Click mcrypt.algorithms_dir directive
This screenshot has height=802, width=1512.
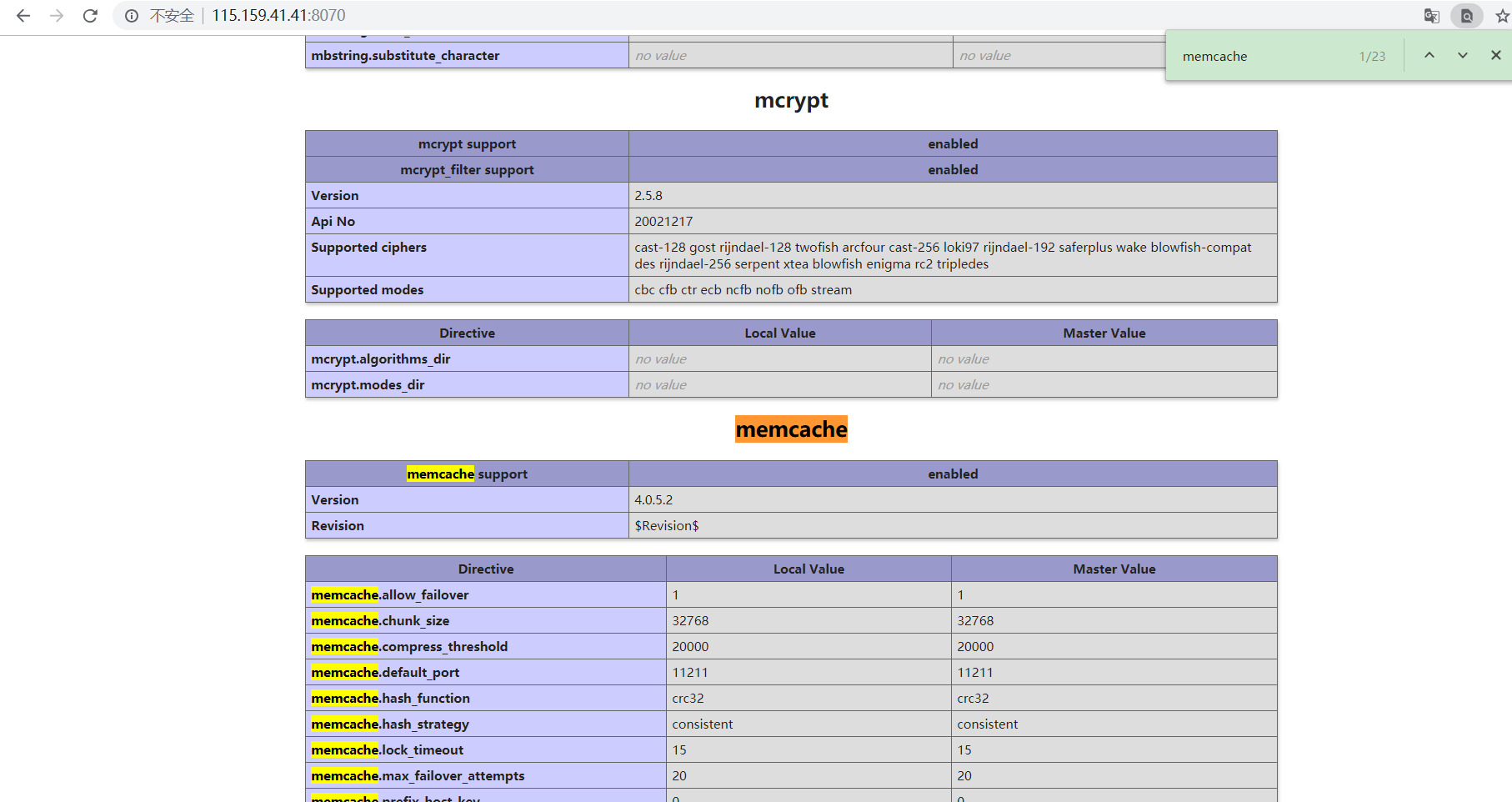(x=381, y=359)
